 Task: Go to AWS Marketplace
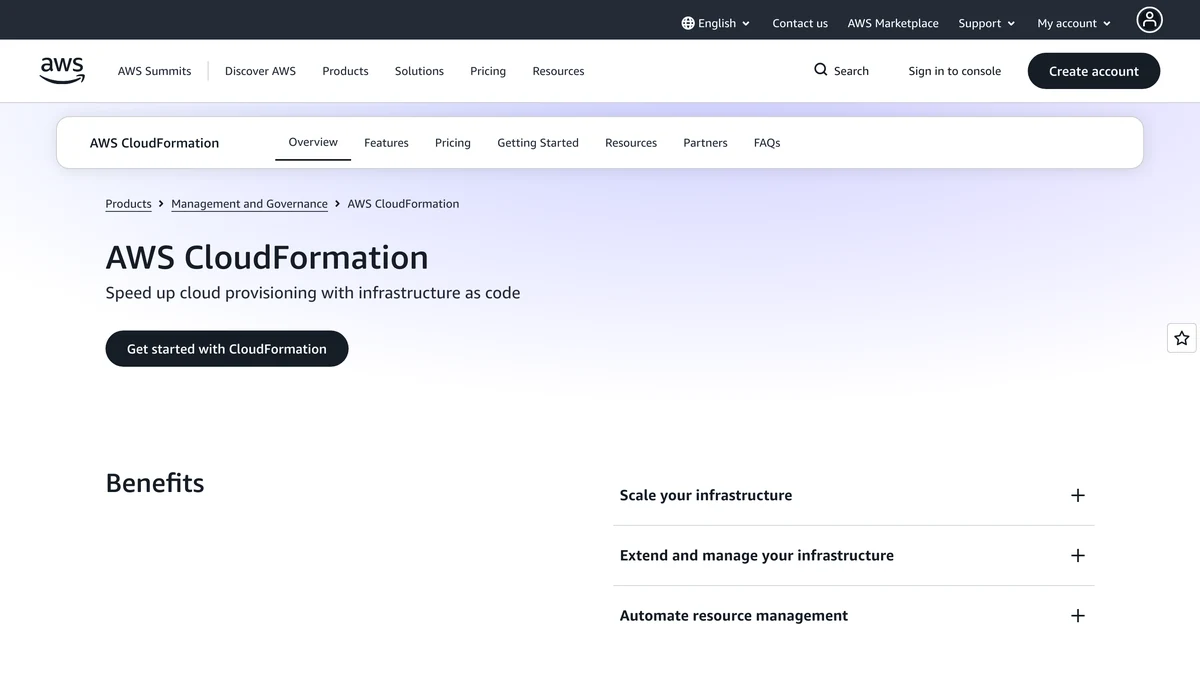point(893,23)
